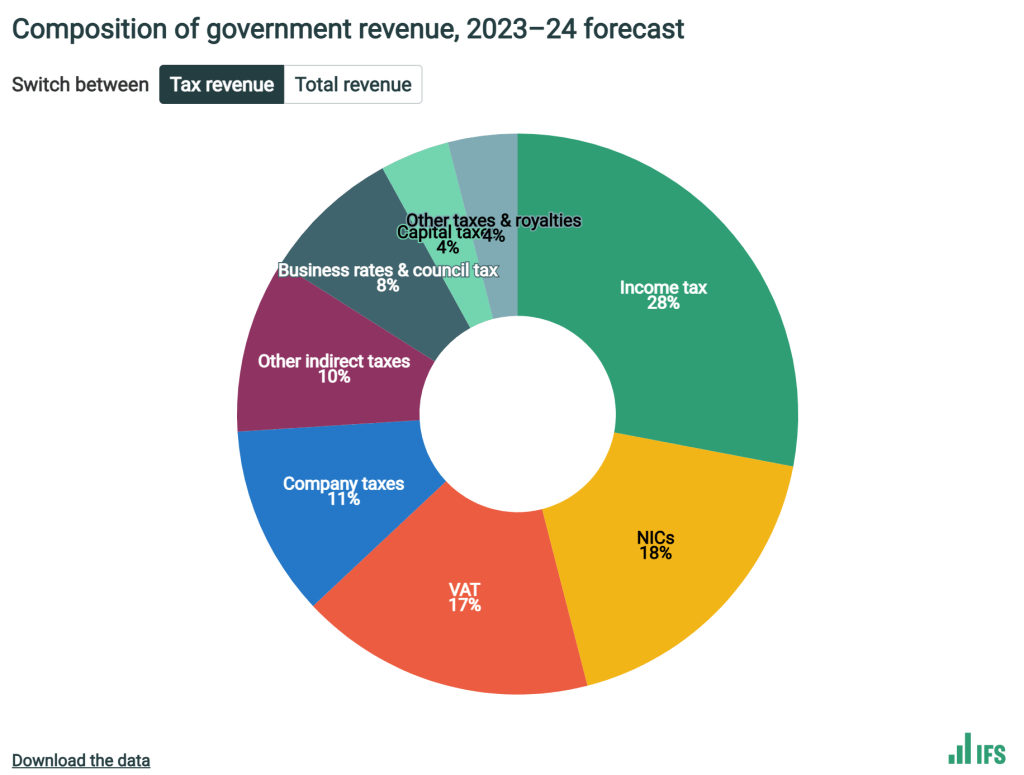Click the Company taxes 11% label

(x=343, y=491)
